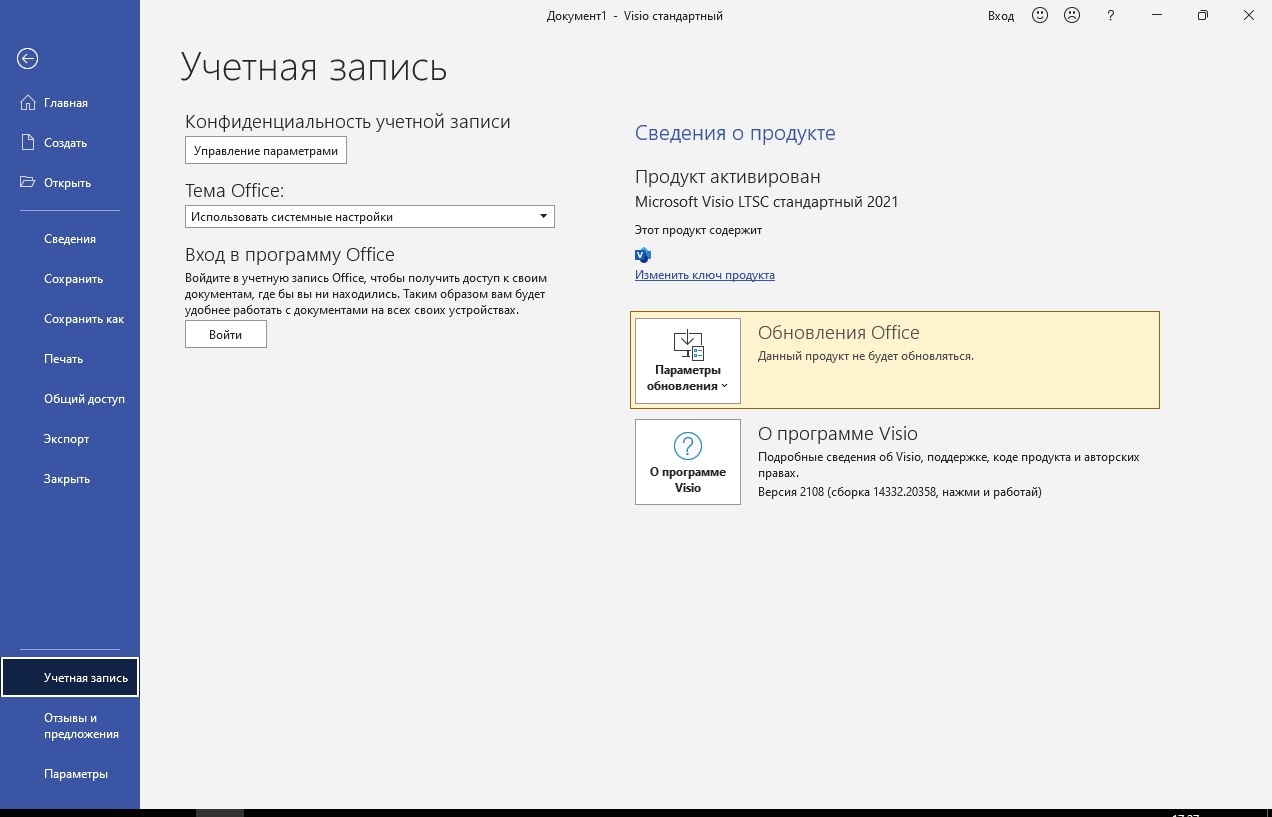1272x817 pixels.
Task: Open Экспорт in the sidebar
Action: [70, 439]
